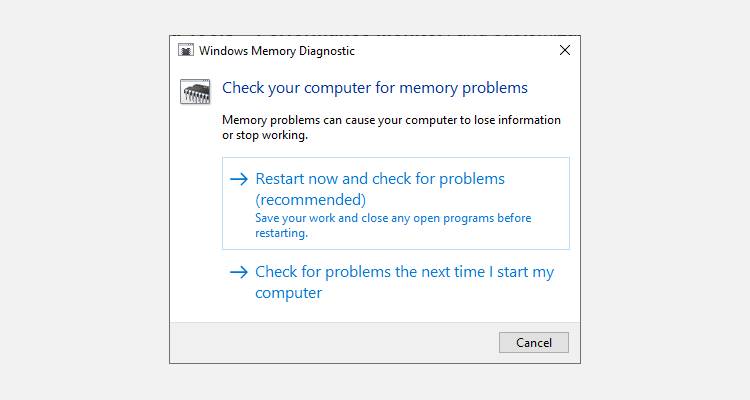The image size is (750, 400).
Task: Click the gray background outside the dialog
Action: click(80, 200)
